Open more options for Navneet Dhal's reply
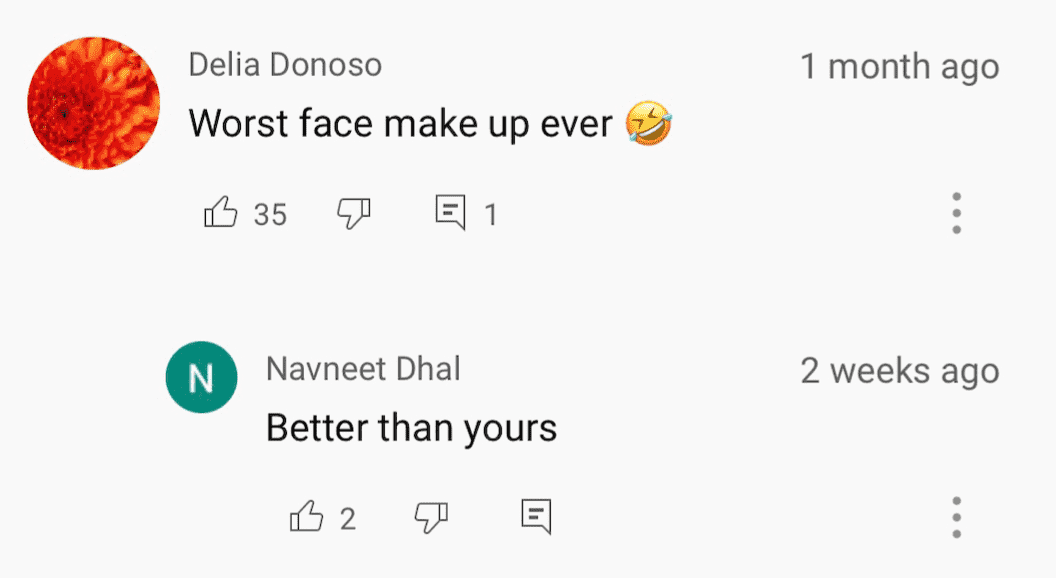The image size is (1056, 578). pos(956,517)
